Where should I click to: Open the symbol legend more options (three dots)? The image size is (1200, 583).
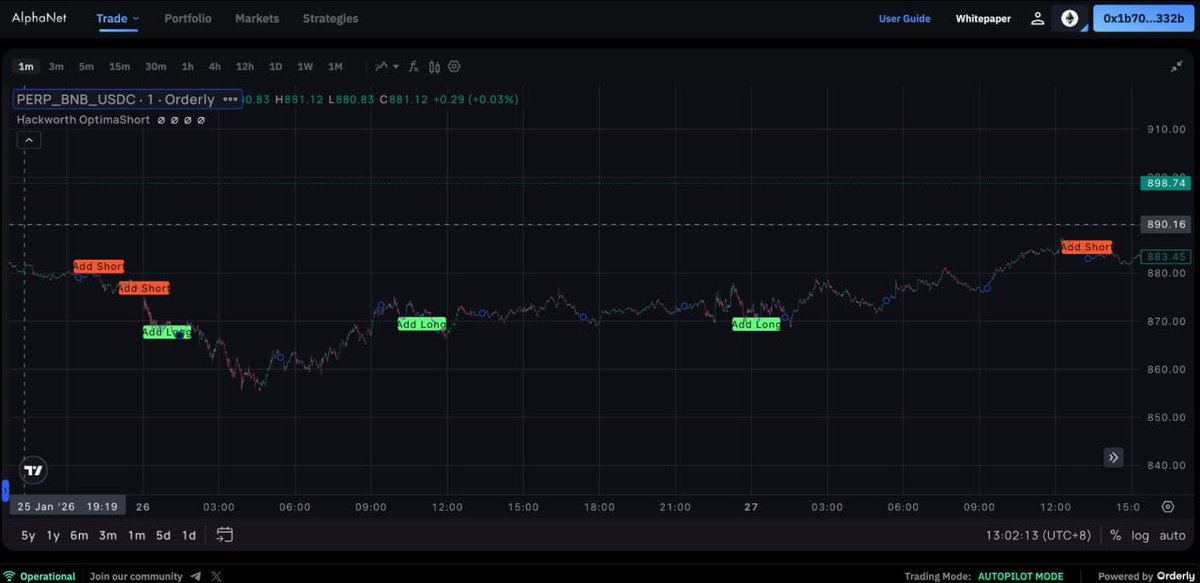pos(231,99)
